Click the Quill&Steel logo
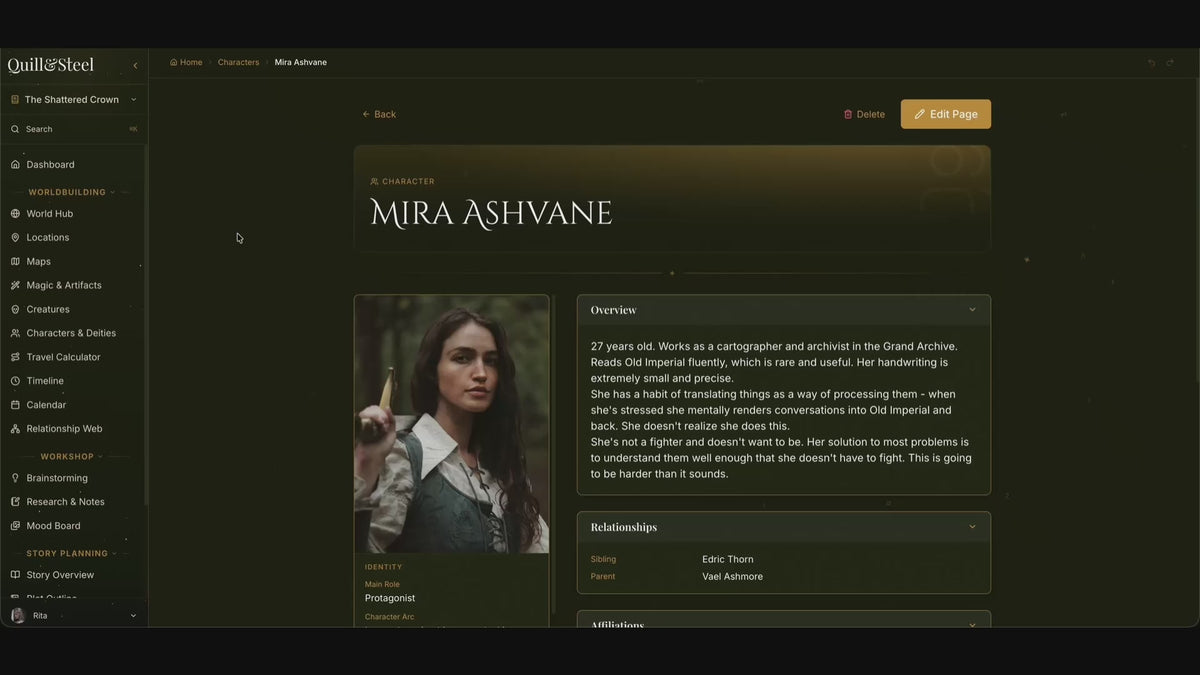The image size is (1200, 675). [x=51, y=65]
